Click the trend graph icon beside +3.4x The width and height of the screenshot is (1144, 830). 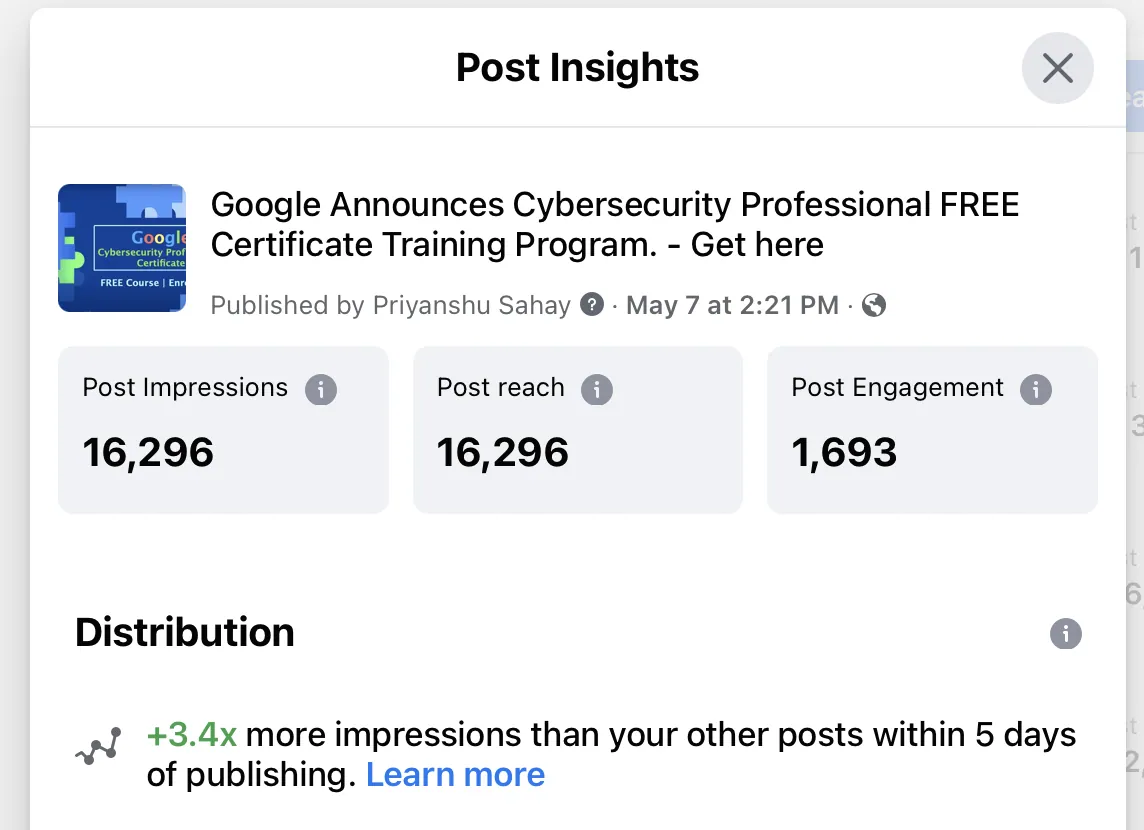(98, 746)
